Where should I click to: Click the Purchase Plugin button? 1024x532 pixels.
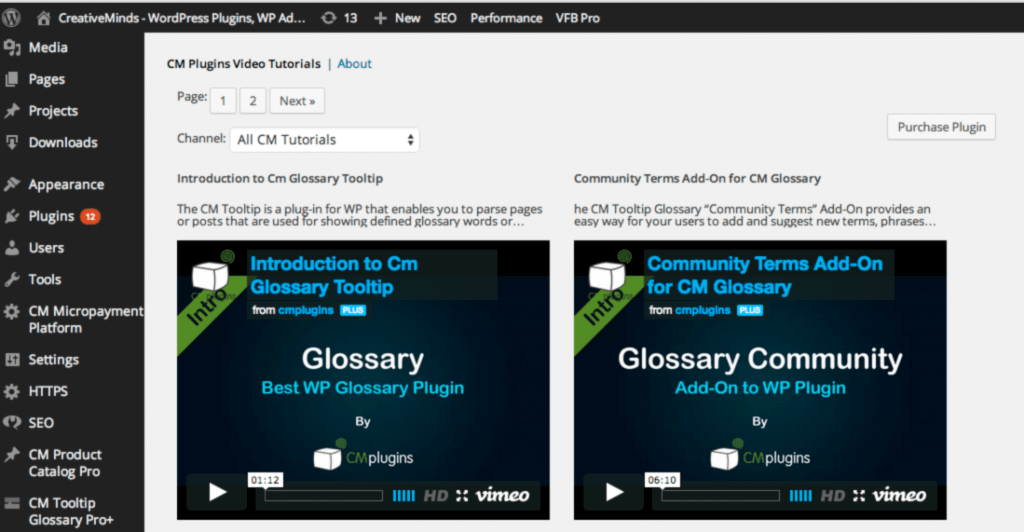tap(941, 127)
